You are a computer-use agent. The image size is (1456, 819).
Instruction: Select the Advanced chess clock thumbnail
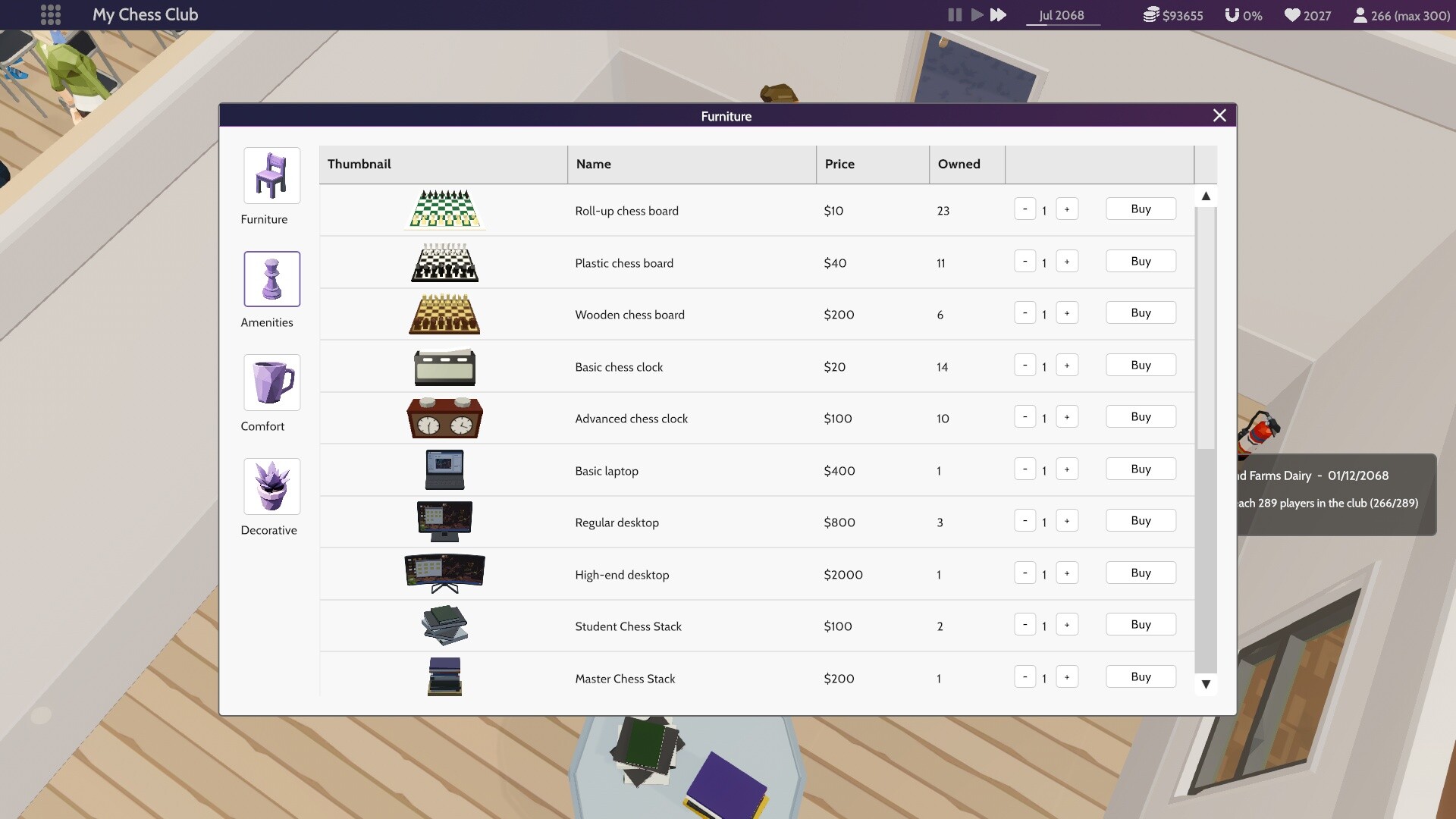444,418
